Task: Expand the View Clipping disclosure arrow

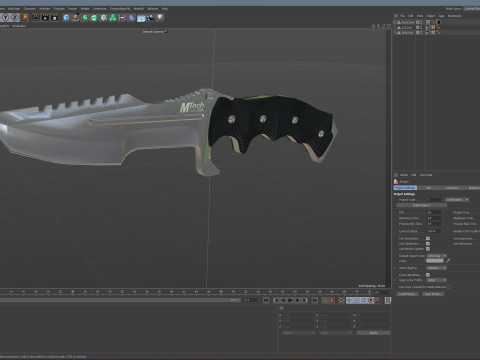Action: click(395, 268)
